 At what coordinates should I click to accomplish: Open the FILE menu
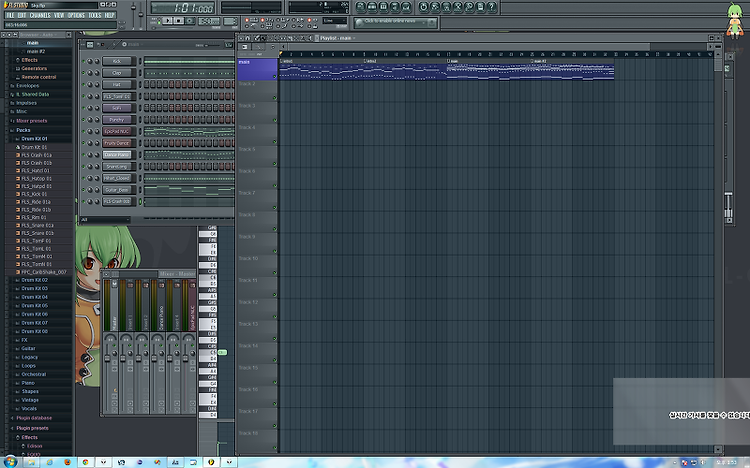pyautogui.click(x=10, y=15)
